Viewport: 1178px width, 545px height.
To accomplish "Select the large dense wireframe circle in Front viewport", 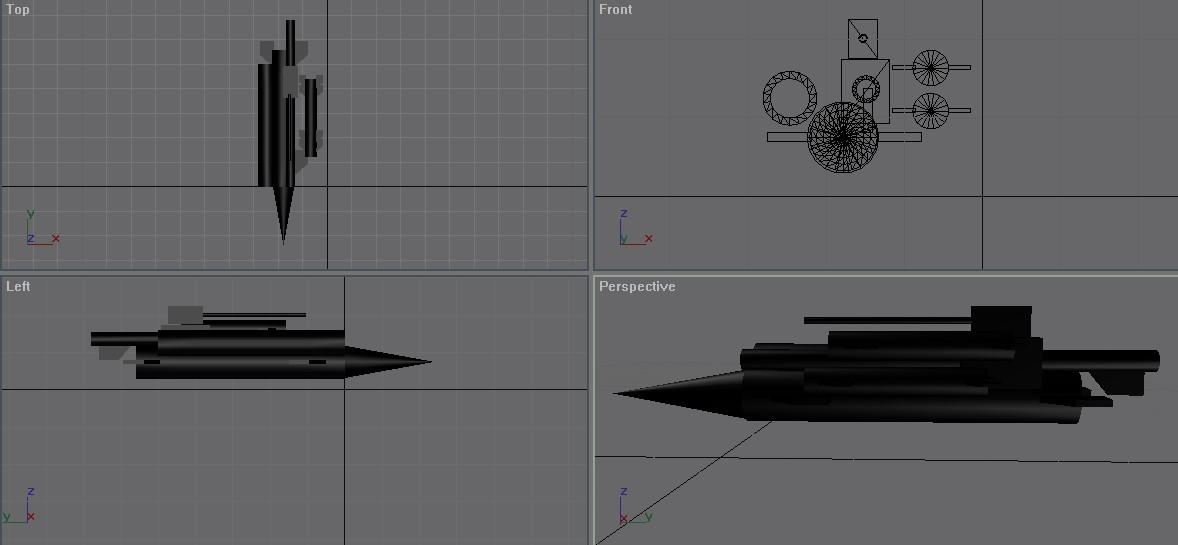I will tap(842, 138).
